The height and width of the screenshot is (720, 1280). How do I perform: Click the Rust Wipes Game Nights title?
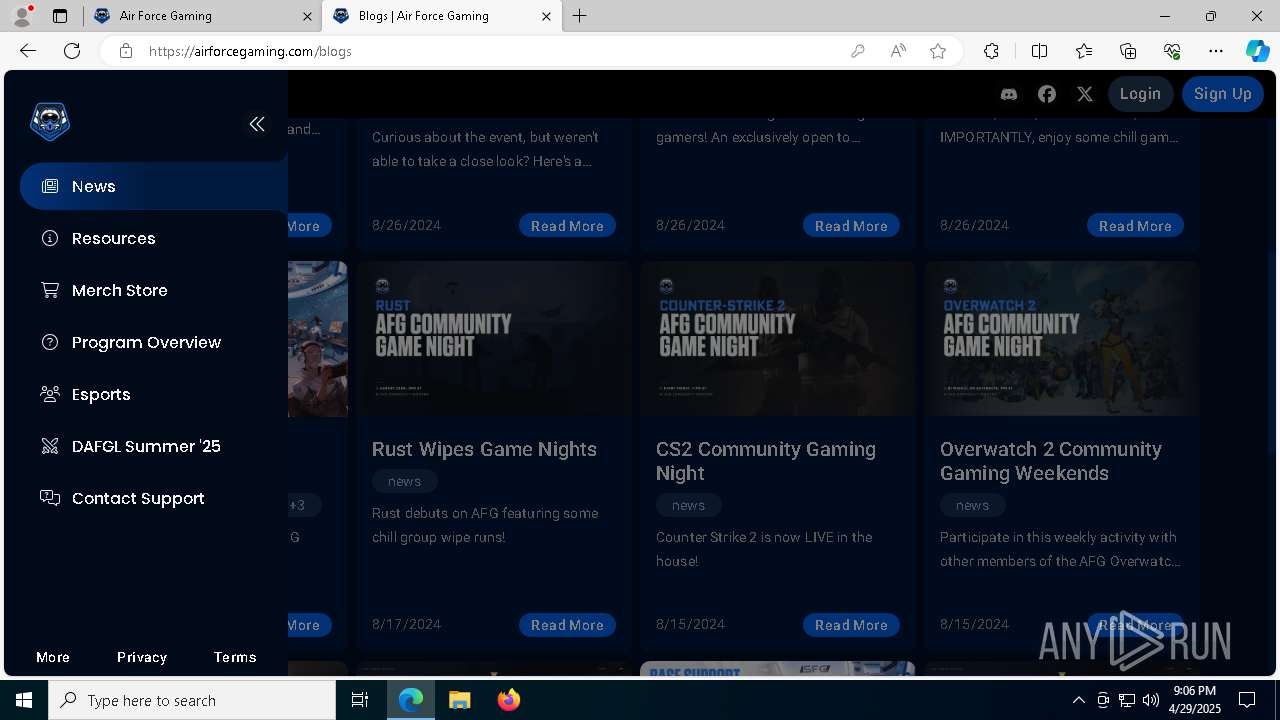484,449
